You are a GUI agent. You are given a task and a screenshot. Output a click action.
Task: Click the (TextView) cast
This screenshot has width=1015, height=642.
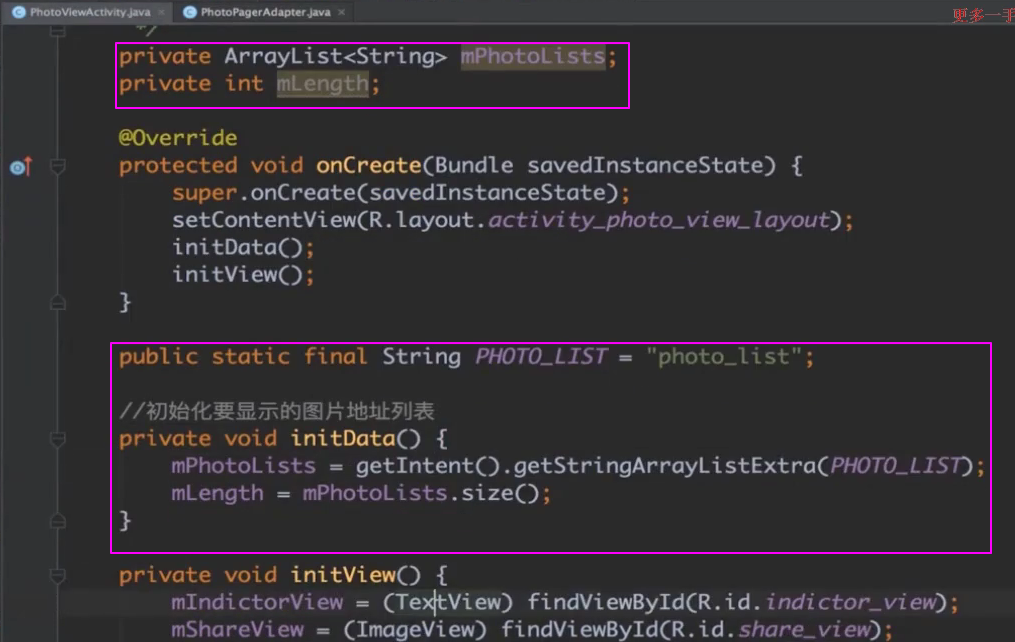(447, 603)
